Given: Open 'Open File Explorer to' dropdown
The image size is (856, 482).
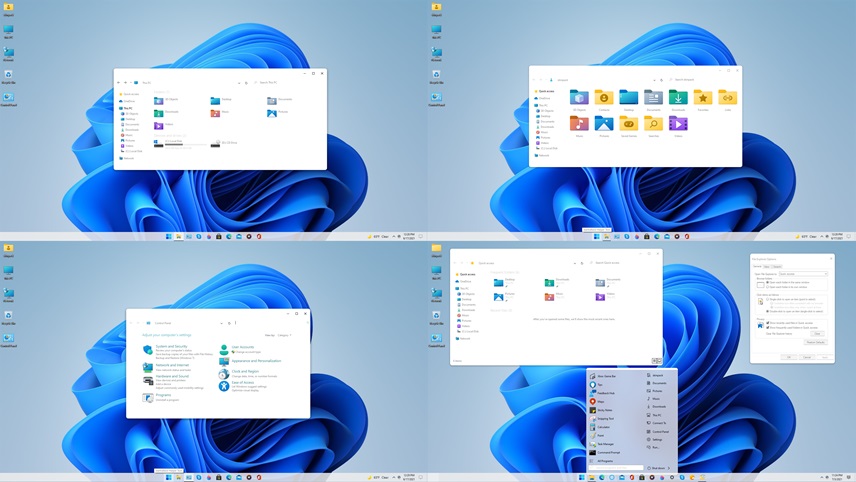Looking at the screenshot, I should (803, 273).
